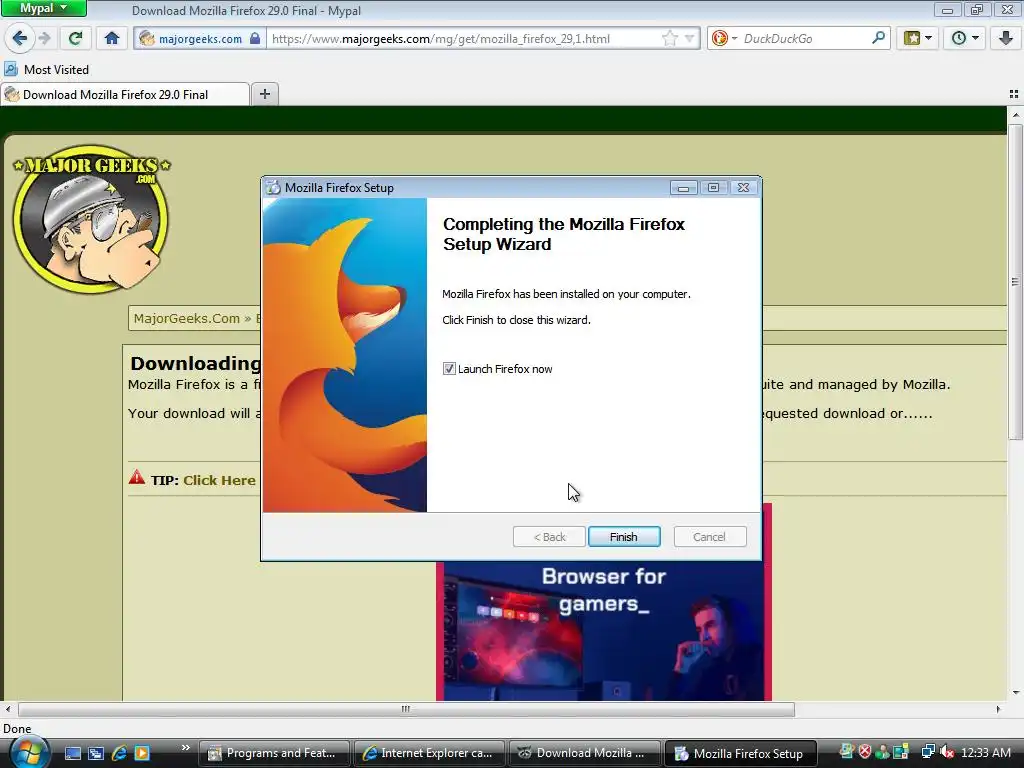Switch to Internet Explorer taskbar button
The width and height of the screenshot is (1024, 768).
pyautogui.click(x=428, y=753)
